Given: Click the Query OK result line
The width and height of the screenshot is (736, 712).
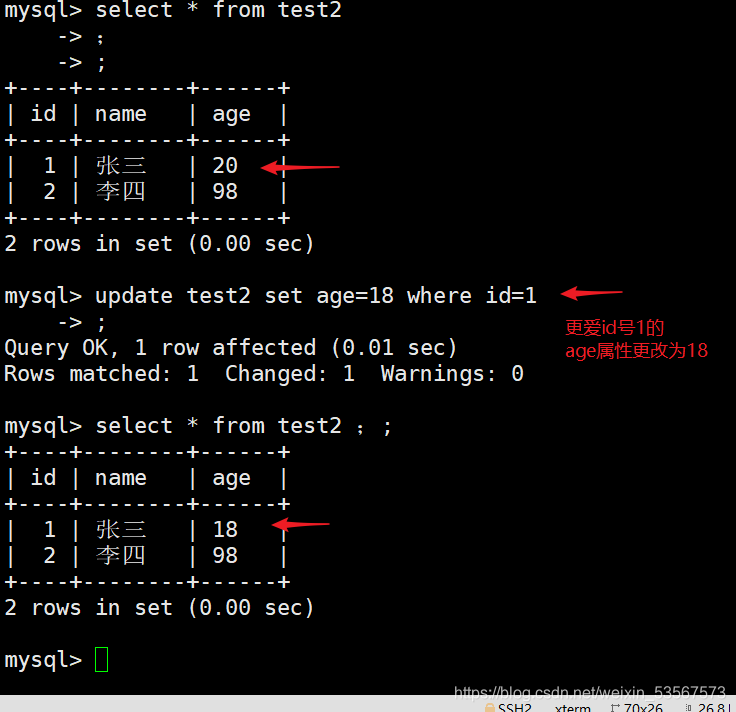Looking at the screenshot, I should 230,348.
